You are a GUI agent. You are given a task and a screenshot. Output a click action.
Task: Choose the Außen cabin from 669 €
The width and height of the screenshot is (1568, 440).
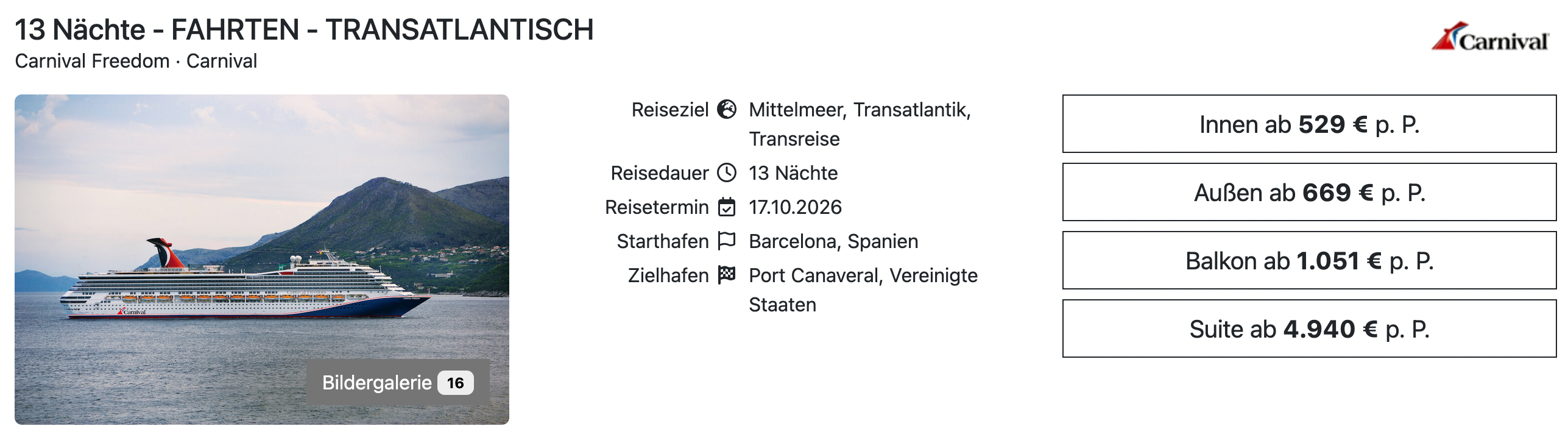(1309, 193)
